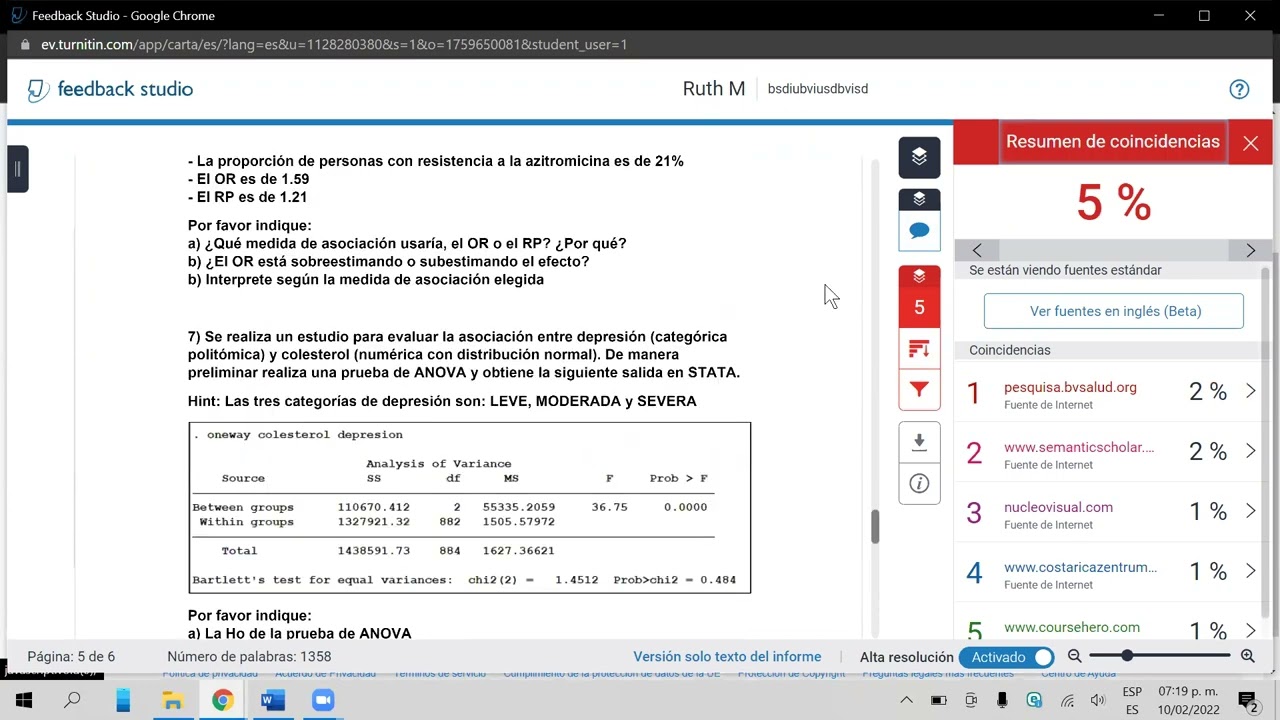This screenshot has height=720, width=1280.
Task: Click the zoom out magnifier icon
Action: tap(1074, 656)
